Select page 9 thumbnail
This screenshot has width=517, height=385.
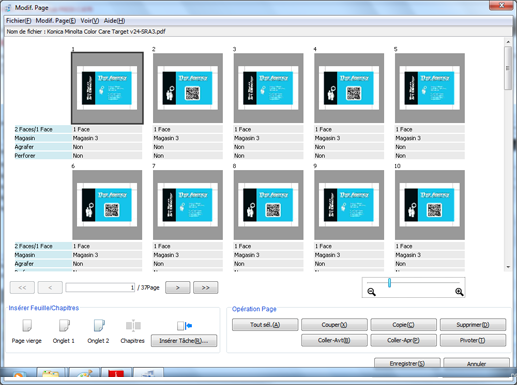pos(349,205)
